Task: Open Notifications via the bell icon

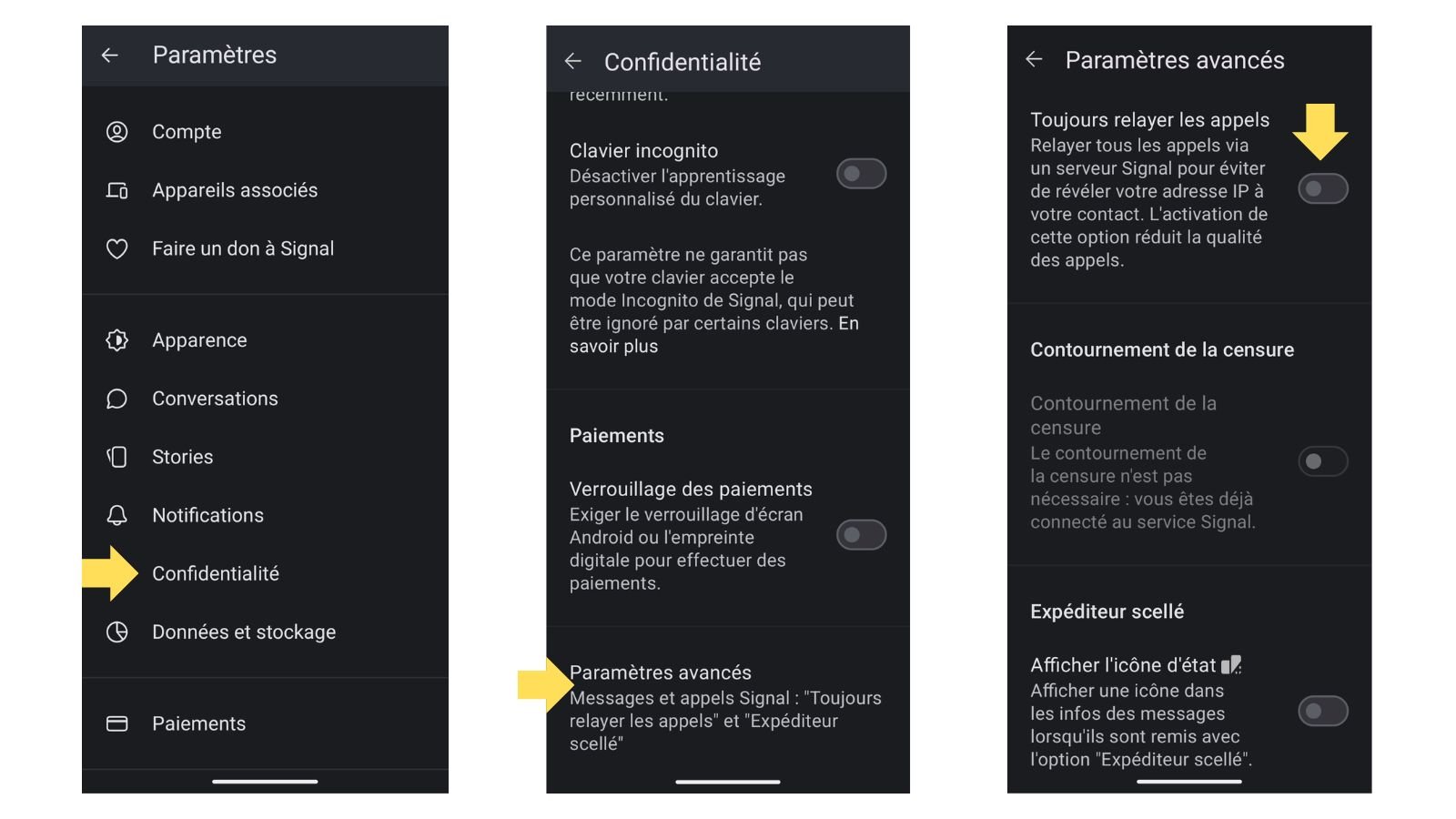Action: [117, 514]
